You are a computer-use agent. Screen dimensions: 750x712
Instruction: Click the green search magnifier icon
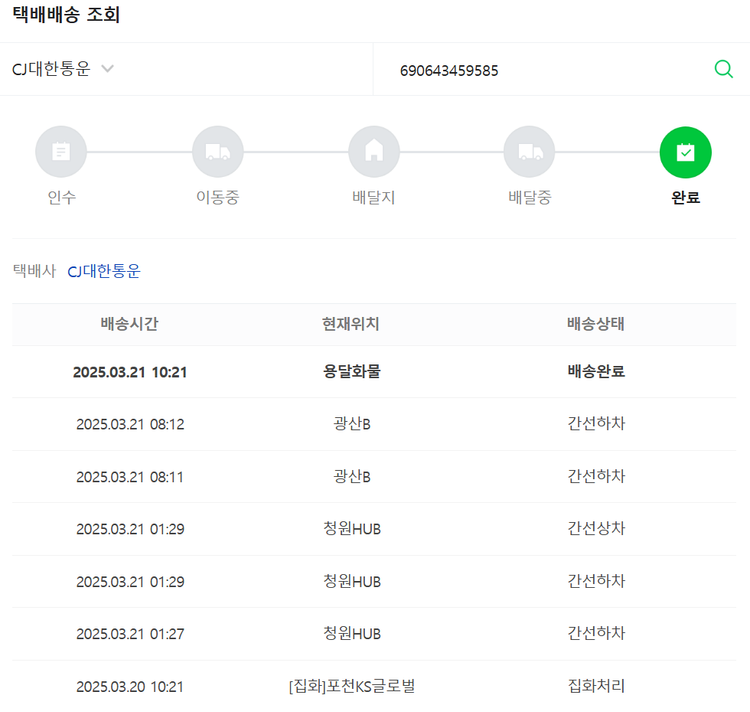tap(723, 69)
